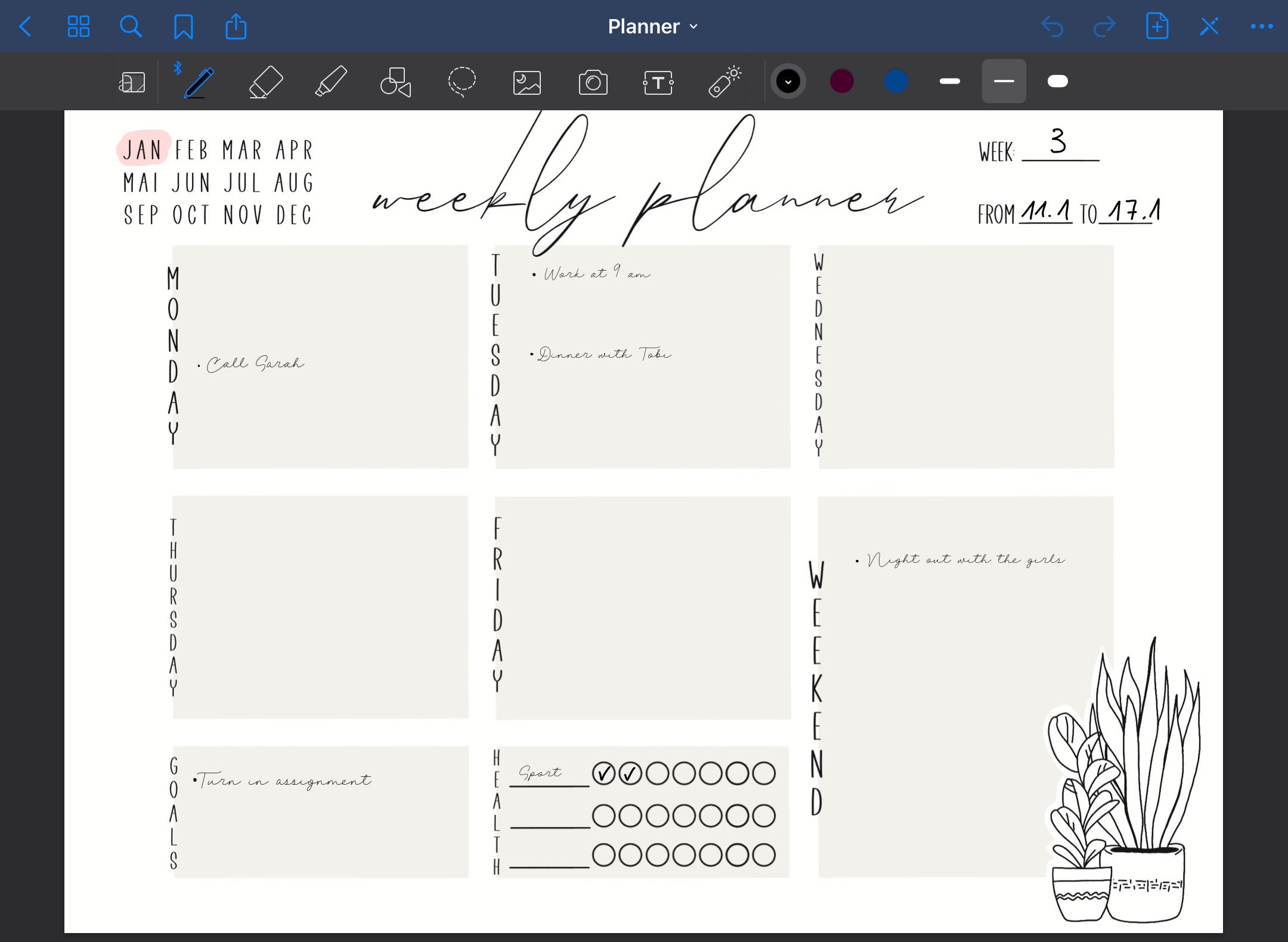
Task: Bookmark the current page
Action: tap(184, 26)
